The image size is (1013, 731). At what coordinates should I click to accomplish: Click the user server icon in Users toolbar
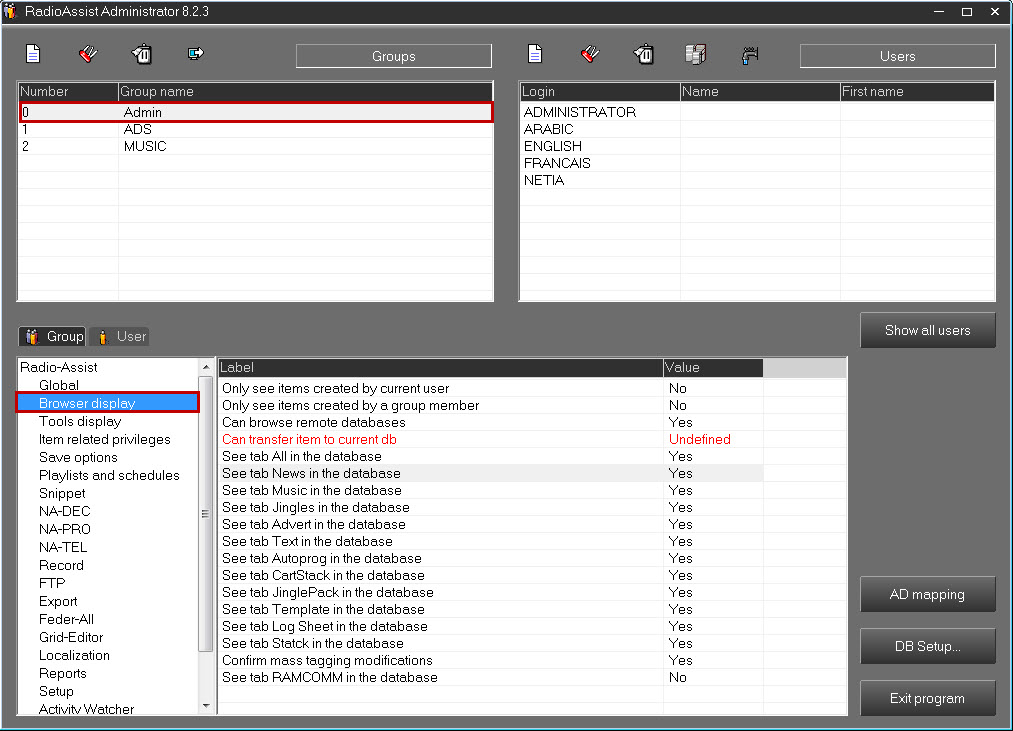696,54
